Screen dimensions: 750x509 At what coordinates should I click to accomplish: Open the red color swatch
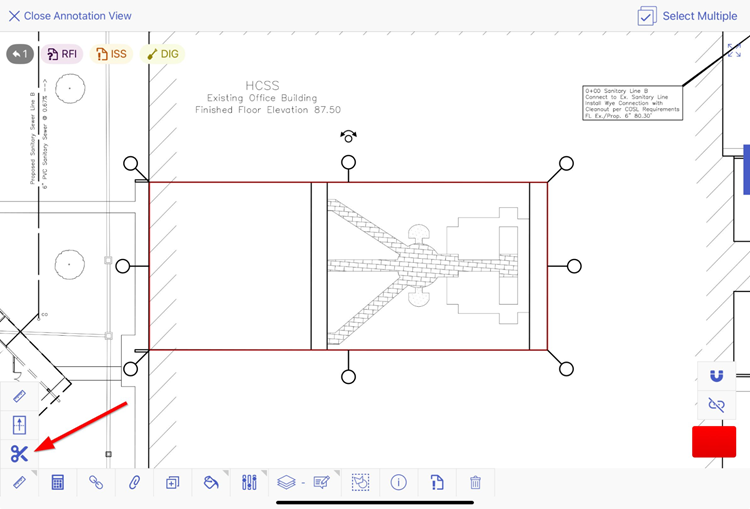click(x=714, y=442)
